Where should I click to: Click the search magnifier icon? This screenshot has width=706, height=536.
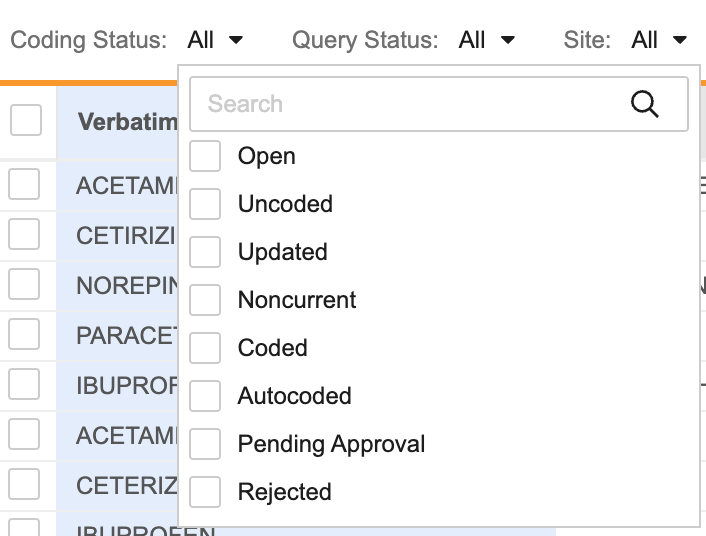[645, 104]
